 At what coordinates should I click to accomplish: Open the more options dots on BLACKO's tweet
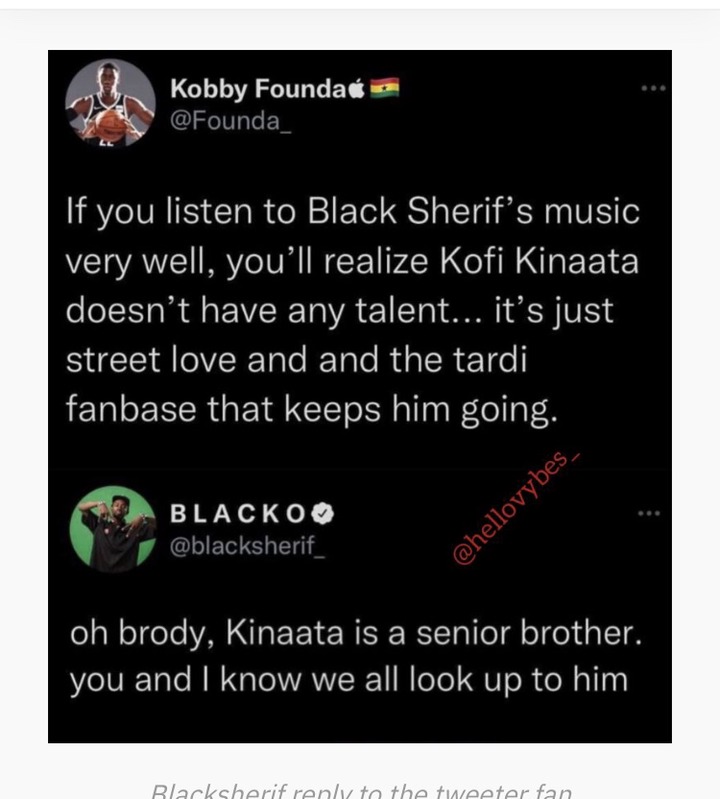650,513
